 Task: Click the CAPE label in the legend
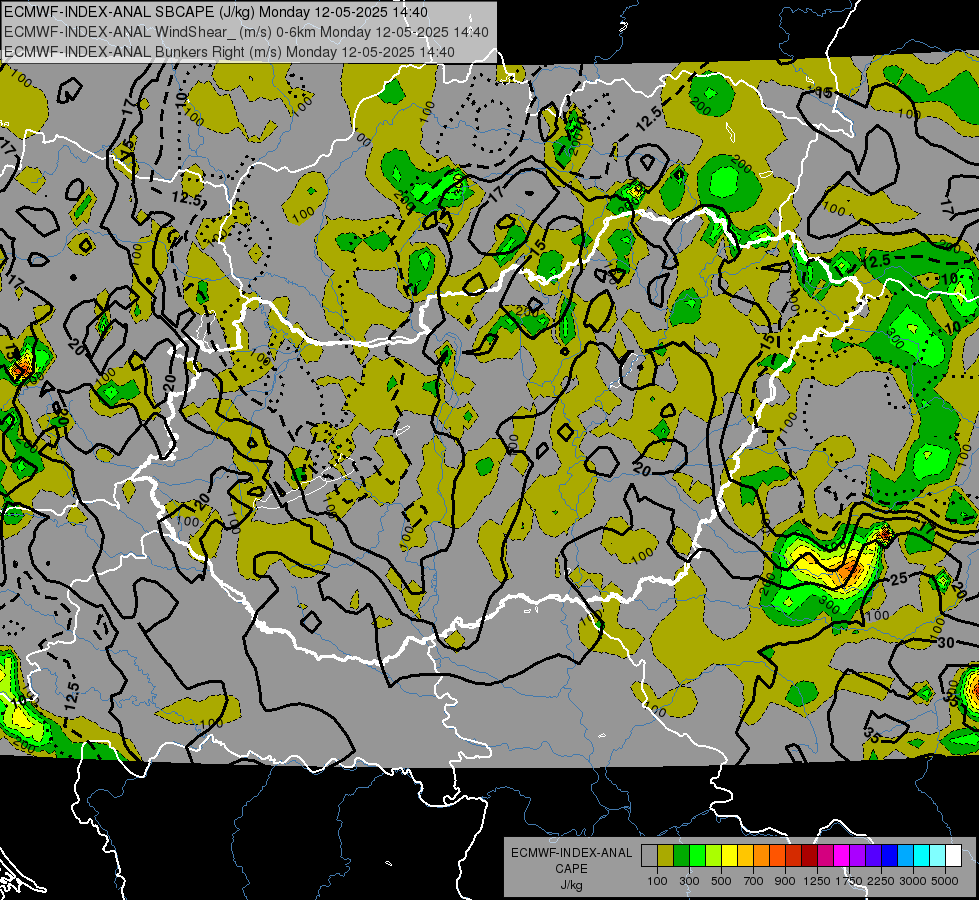pyautogui.click(x=572, y=869)
